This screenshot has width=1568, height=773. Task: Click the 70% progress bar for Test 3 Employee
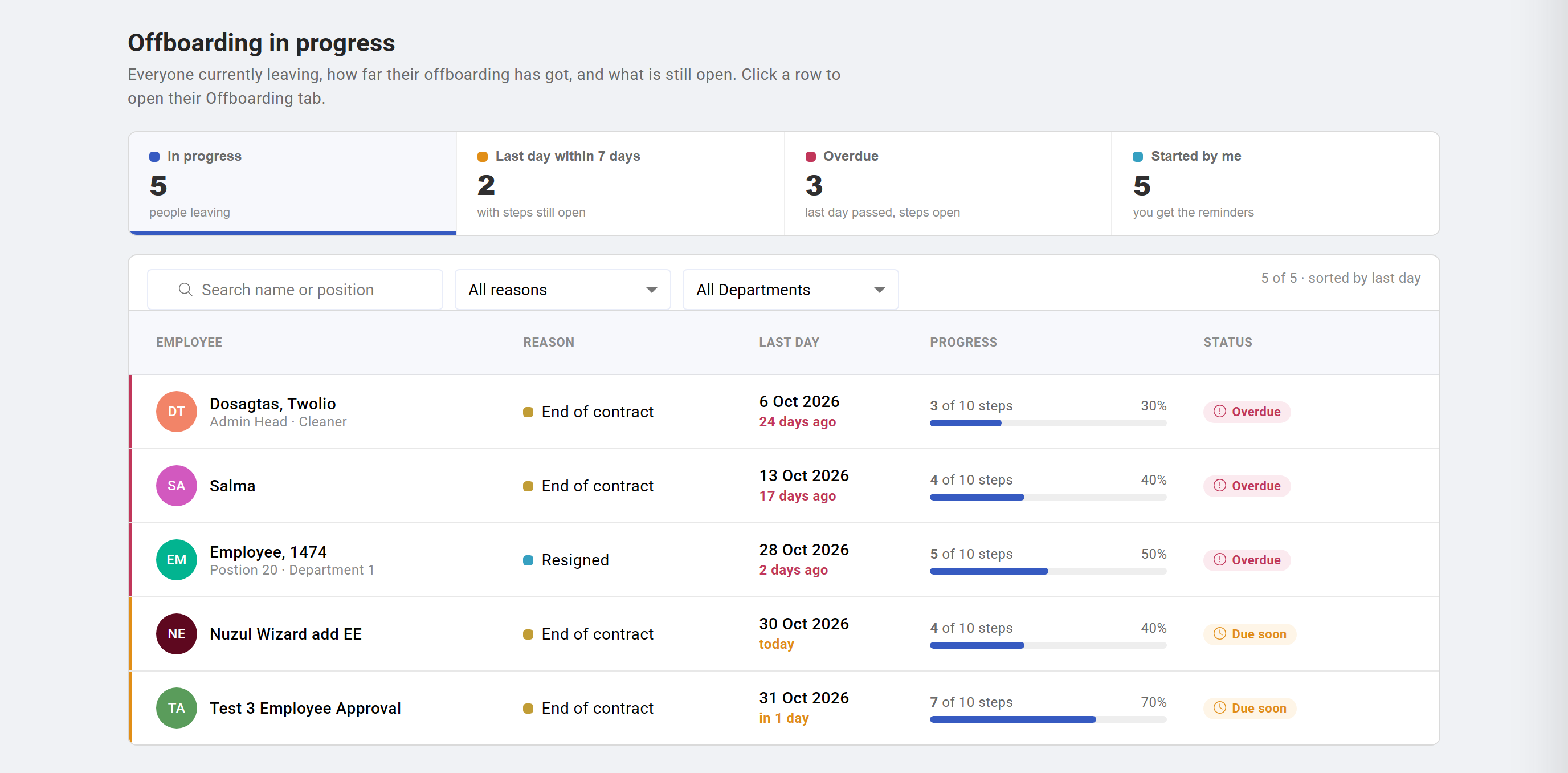(1048, 719)
